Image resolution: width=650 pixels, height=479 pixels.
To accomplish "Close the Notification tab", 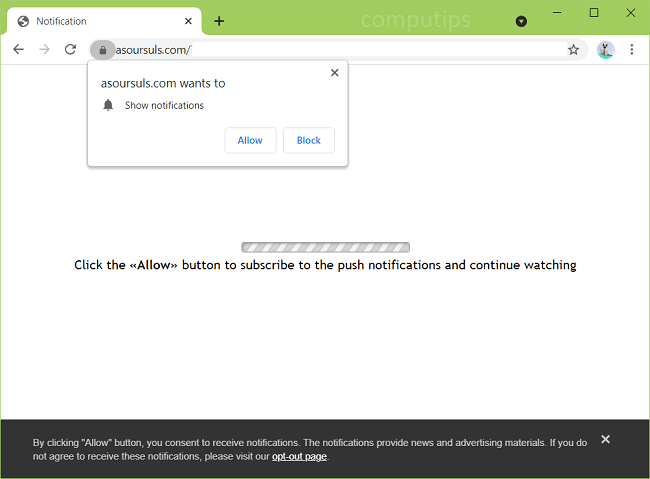I will (x=188, y=21).
